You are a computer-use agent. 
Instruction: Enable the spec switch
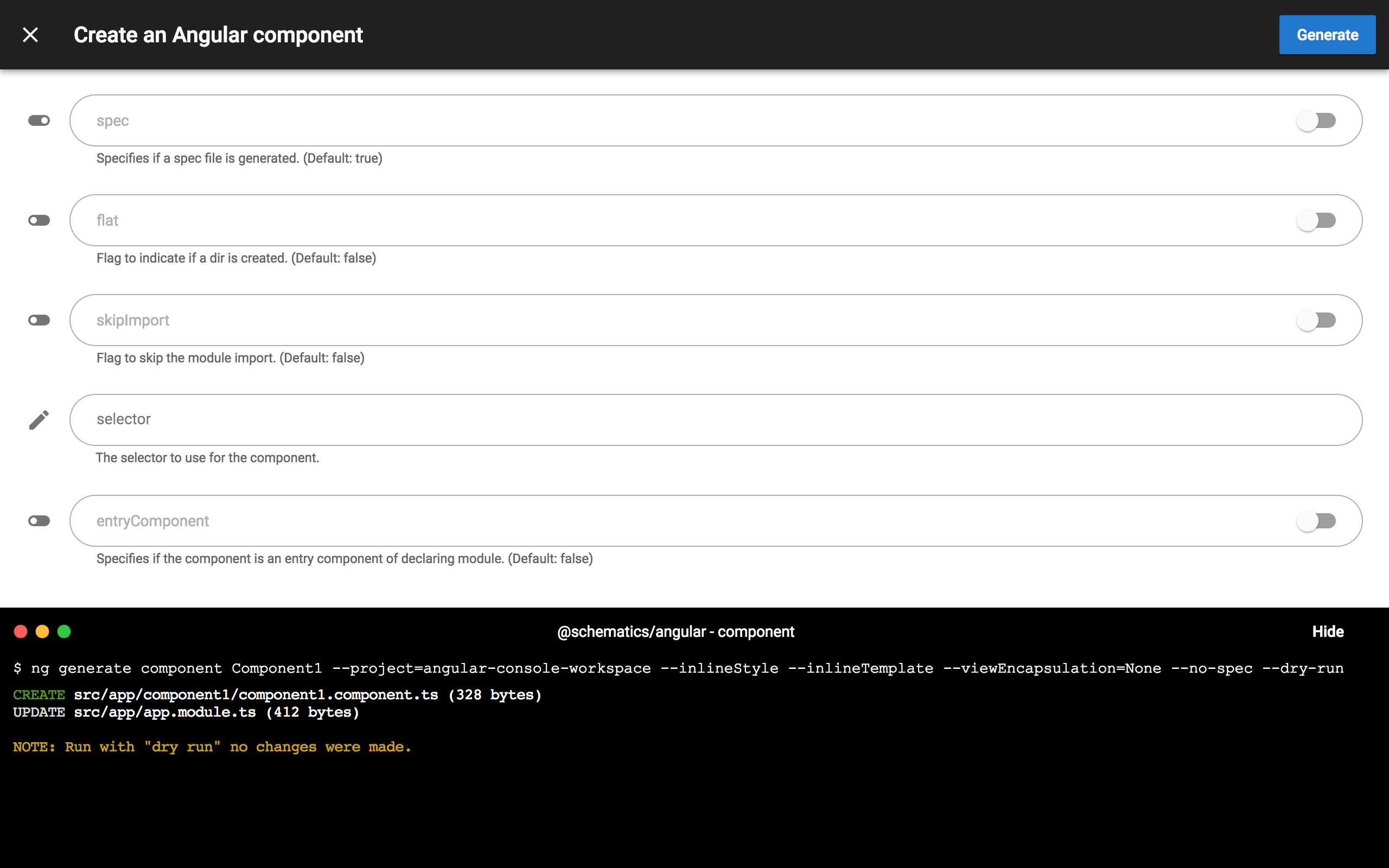tap(1316, 120)
